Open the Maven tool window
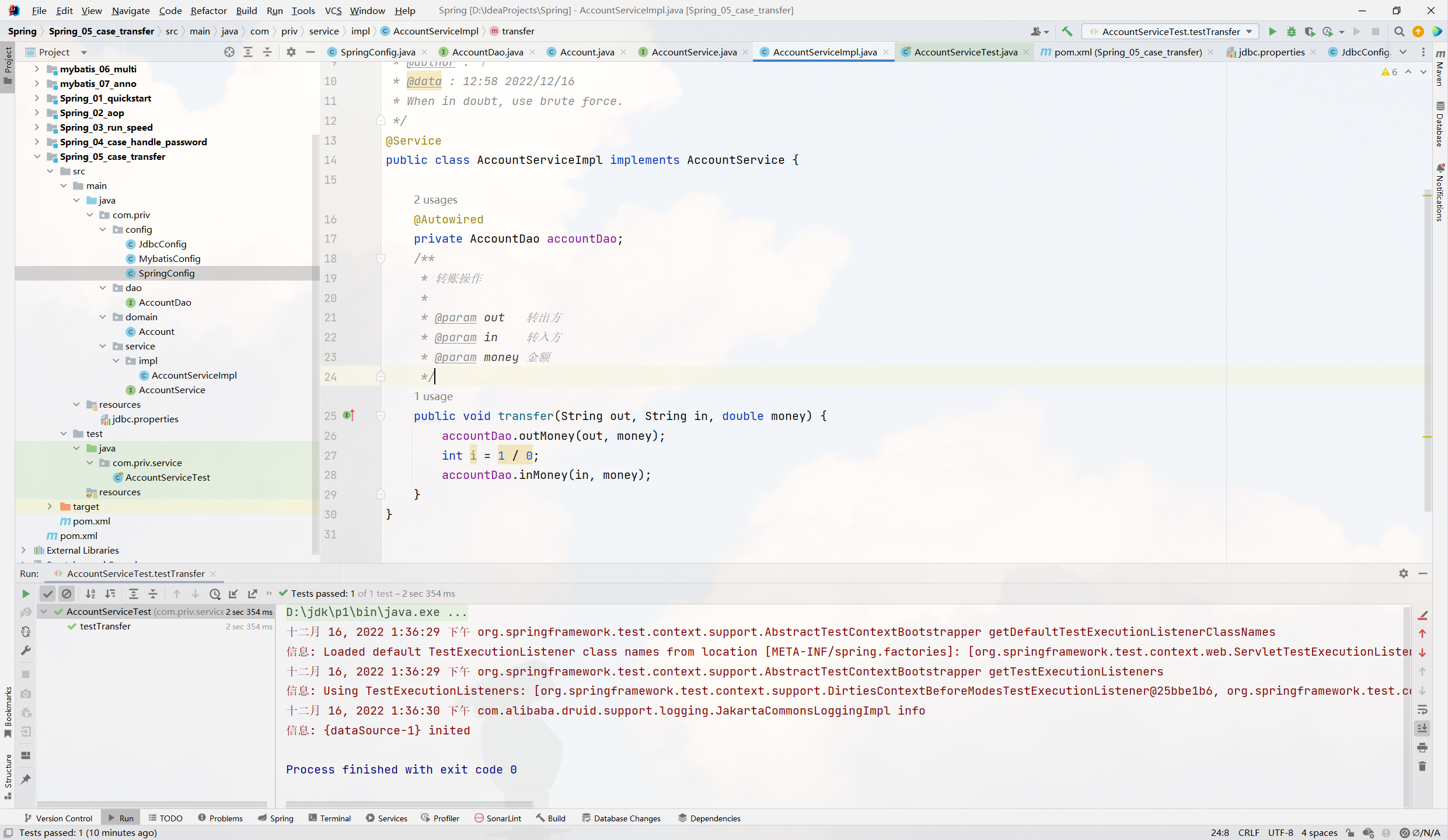The height and width of the screenshot is (840, 1448). (x=1440, y=69)
